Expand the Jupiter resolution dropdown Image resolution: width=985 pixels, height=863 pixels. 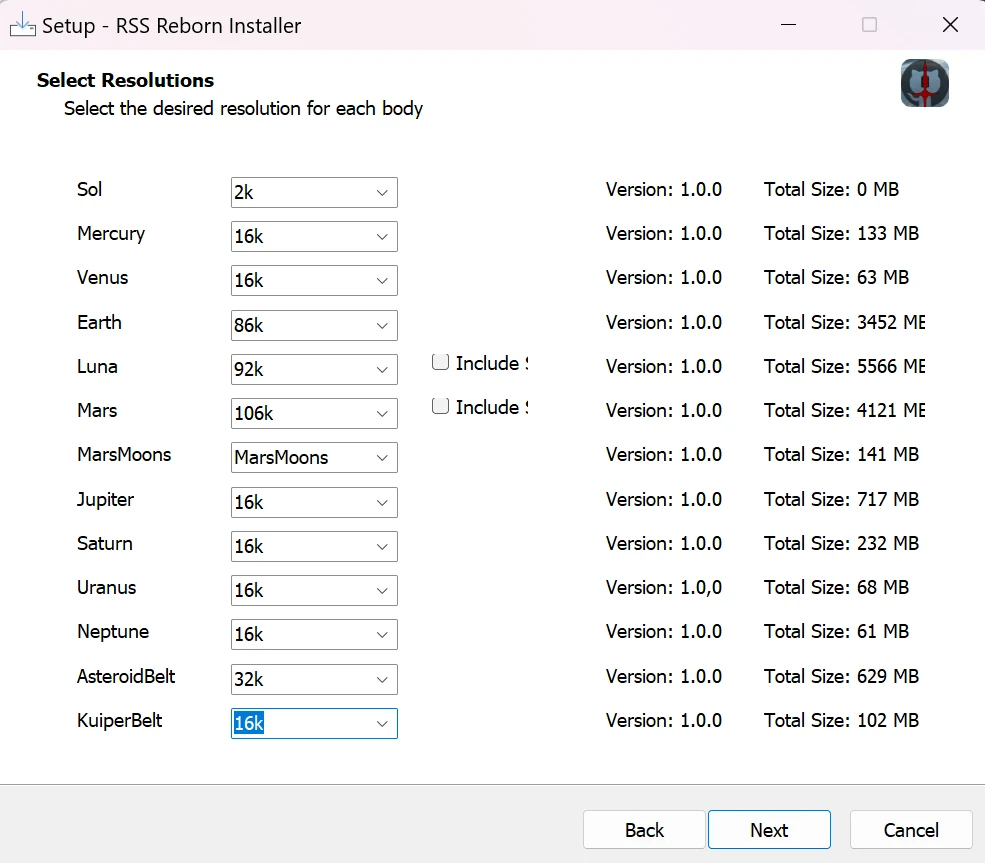point(314,502)
